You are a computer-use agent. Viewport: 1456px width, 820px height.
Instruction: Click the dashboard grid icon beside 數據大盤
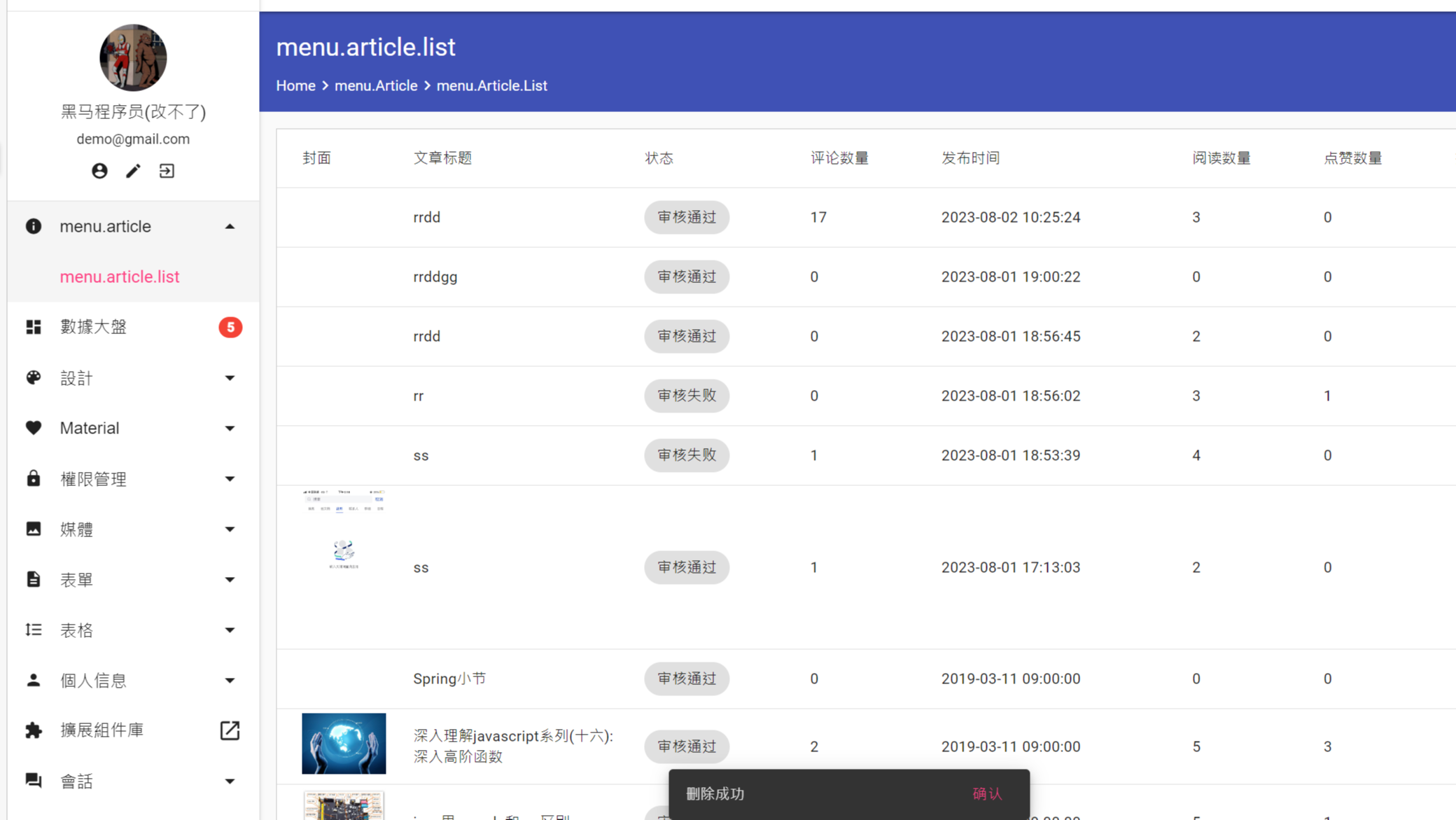34,327
